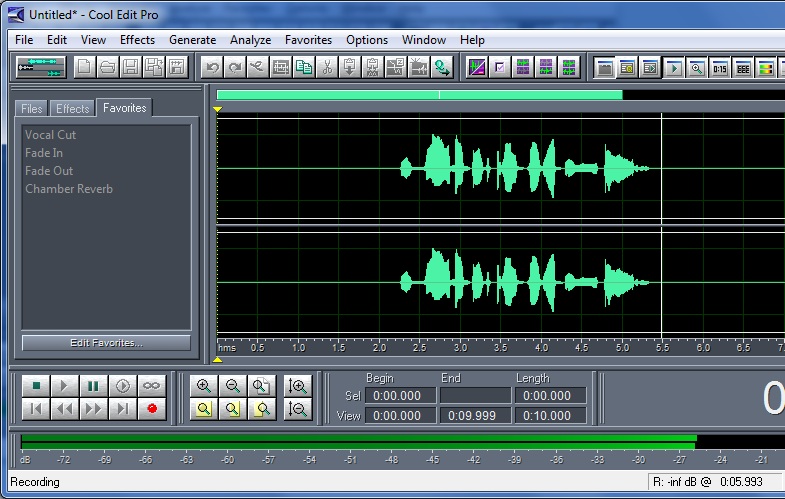Select Vocal Cut in the favorites list
This screenshot has width=785, height=499.
[x=51, y=135]
